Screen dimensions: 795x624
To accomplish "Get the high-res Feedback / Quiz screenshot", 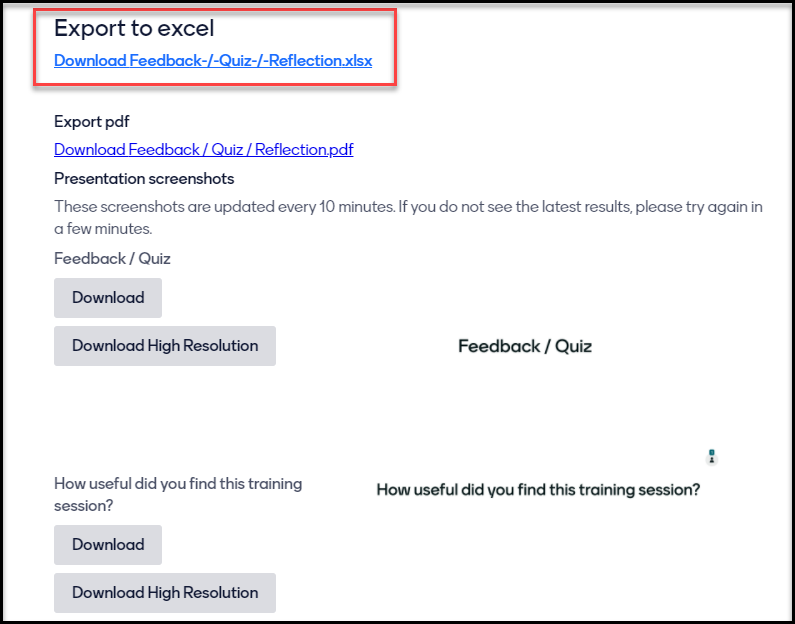I will click(165, 346).
